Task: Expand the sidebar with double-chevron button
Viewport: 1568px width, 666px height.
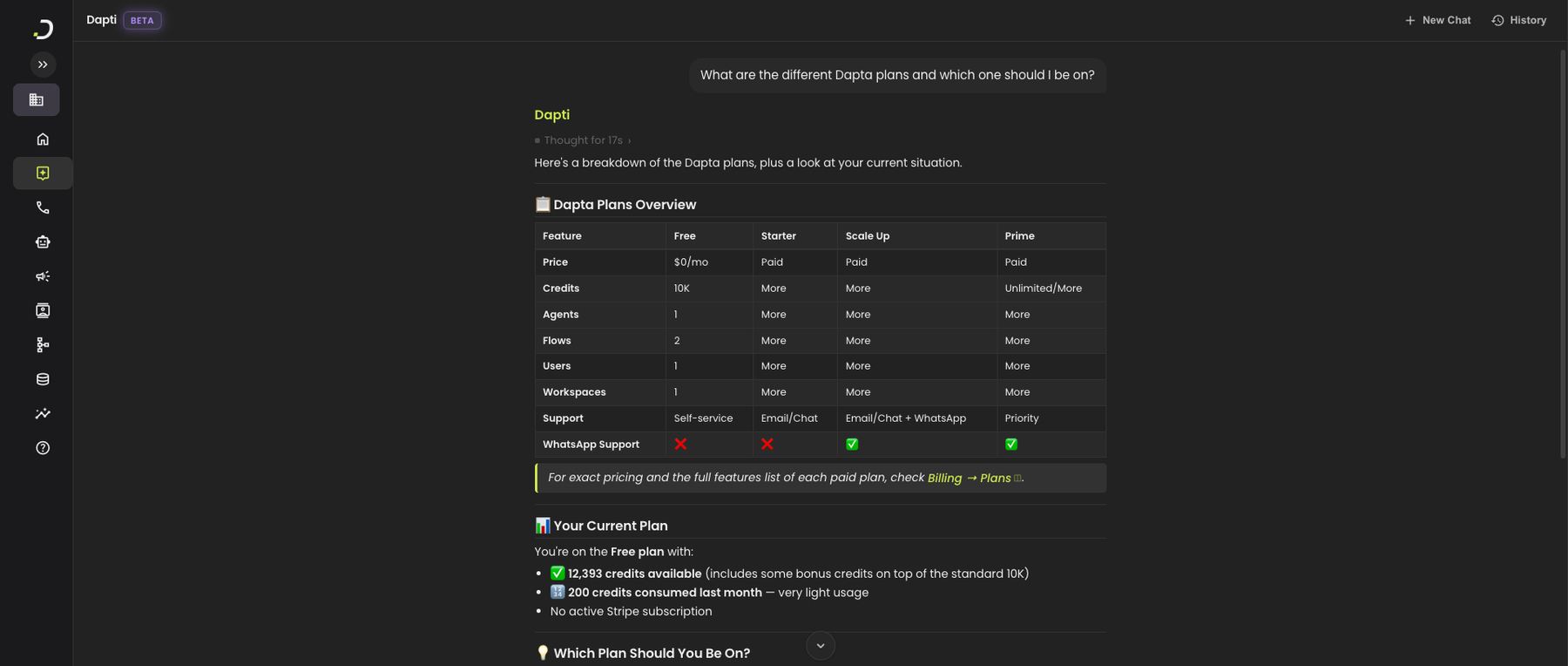Action: pyautogui.click(x=43, y=65)
